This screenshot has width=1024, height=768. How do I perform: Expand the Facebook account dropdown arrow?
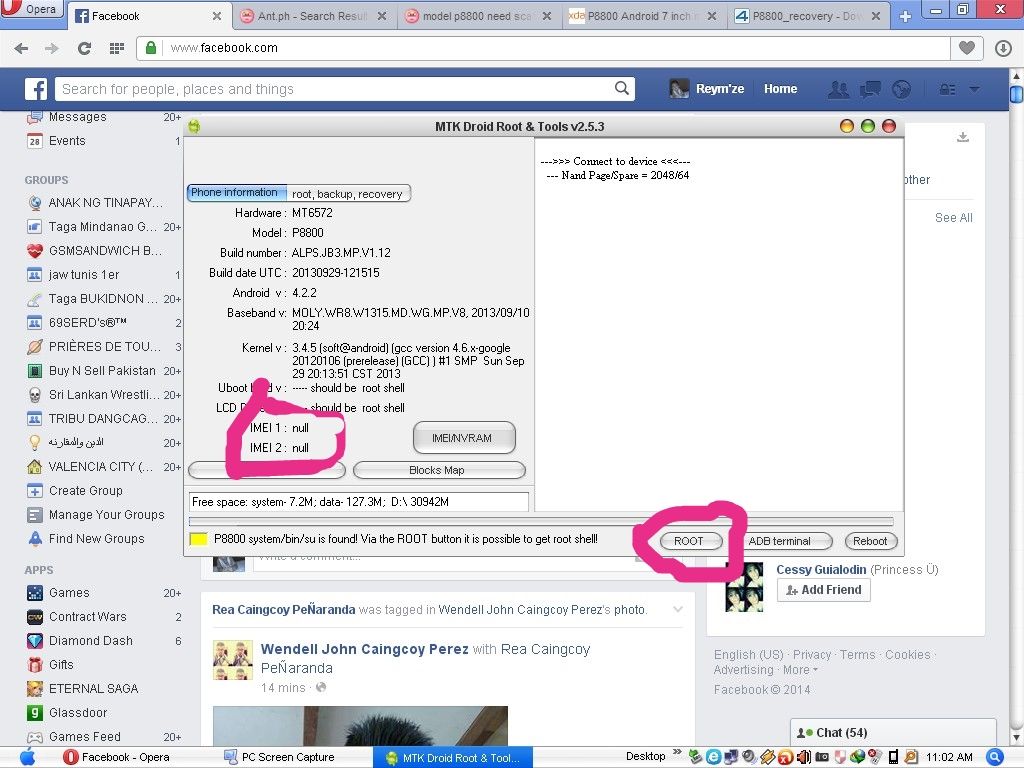point(974,89)
